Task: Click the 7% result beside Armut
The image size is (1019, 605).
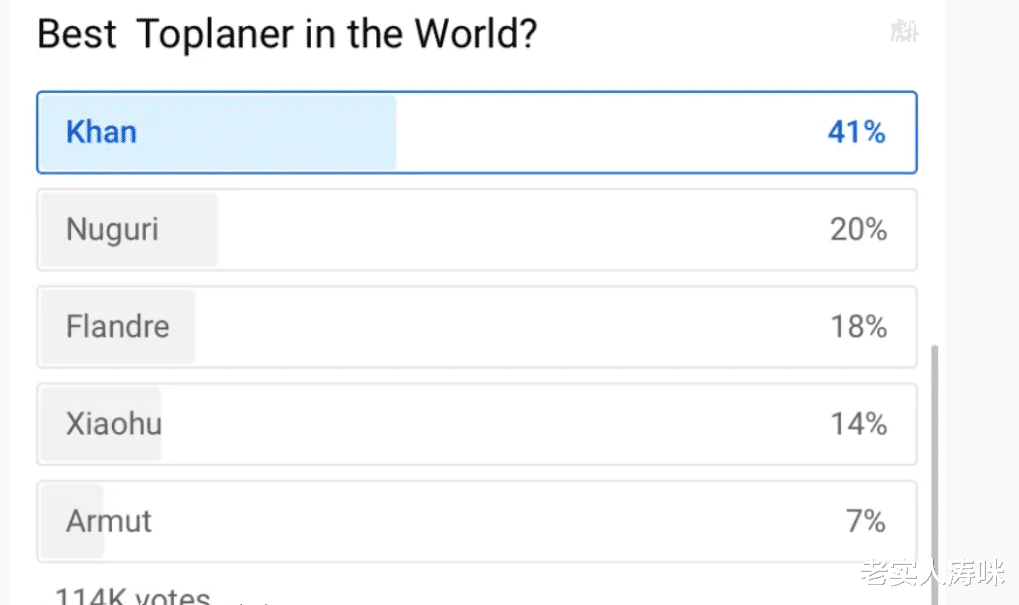Action: pyautogui.click(x=866, y=521)
